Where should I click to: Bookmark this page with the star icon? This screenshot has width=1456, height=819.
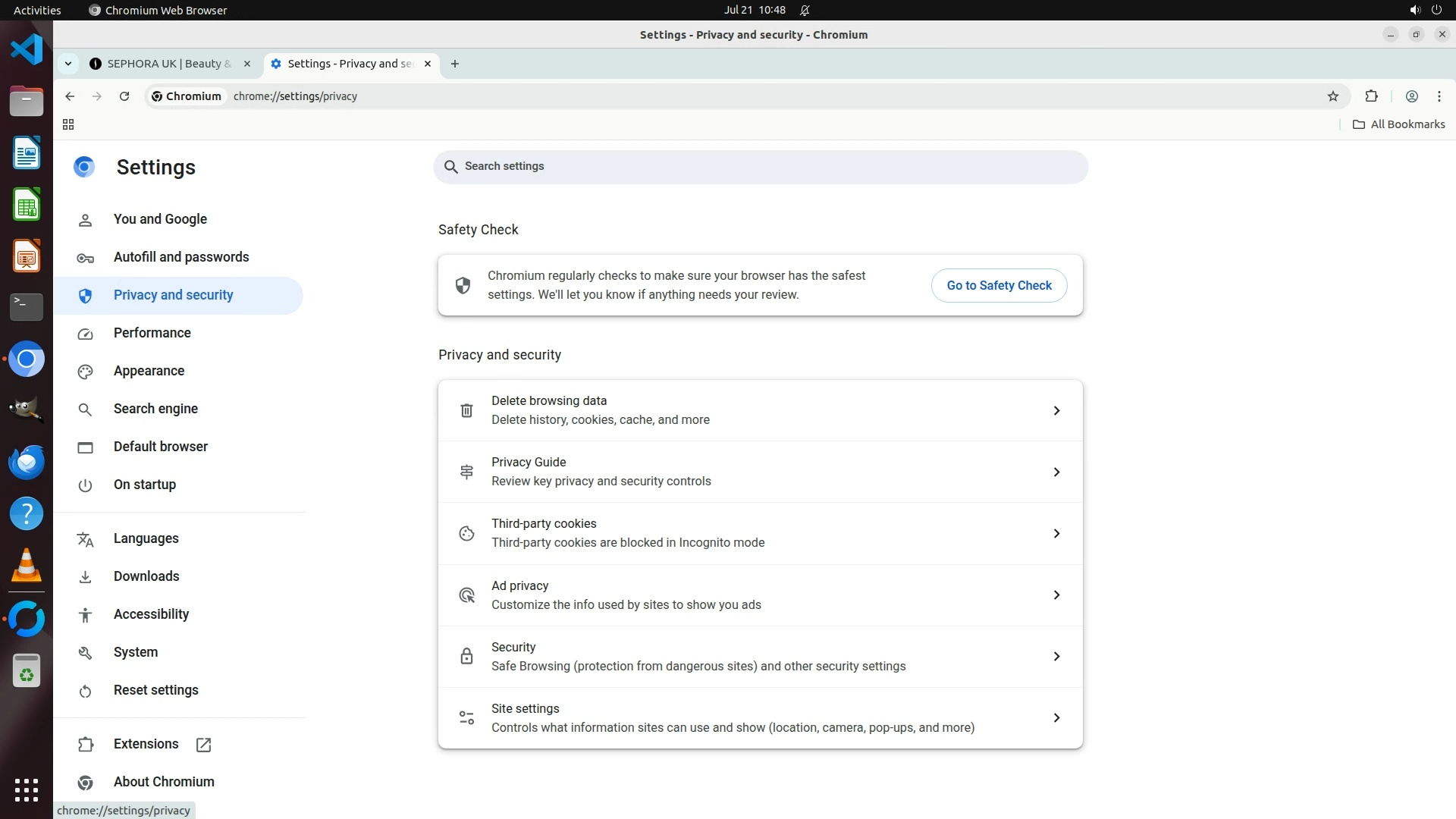(x=1333, y=96)
